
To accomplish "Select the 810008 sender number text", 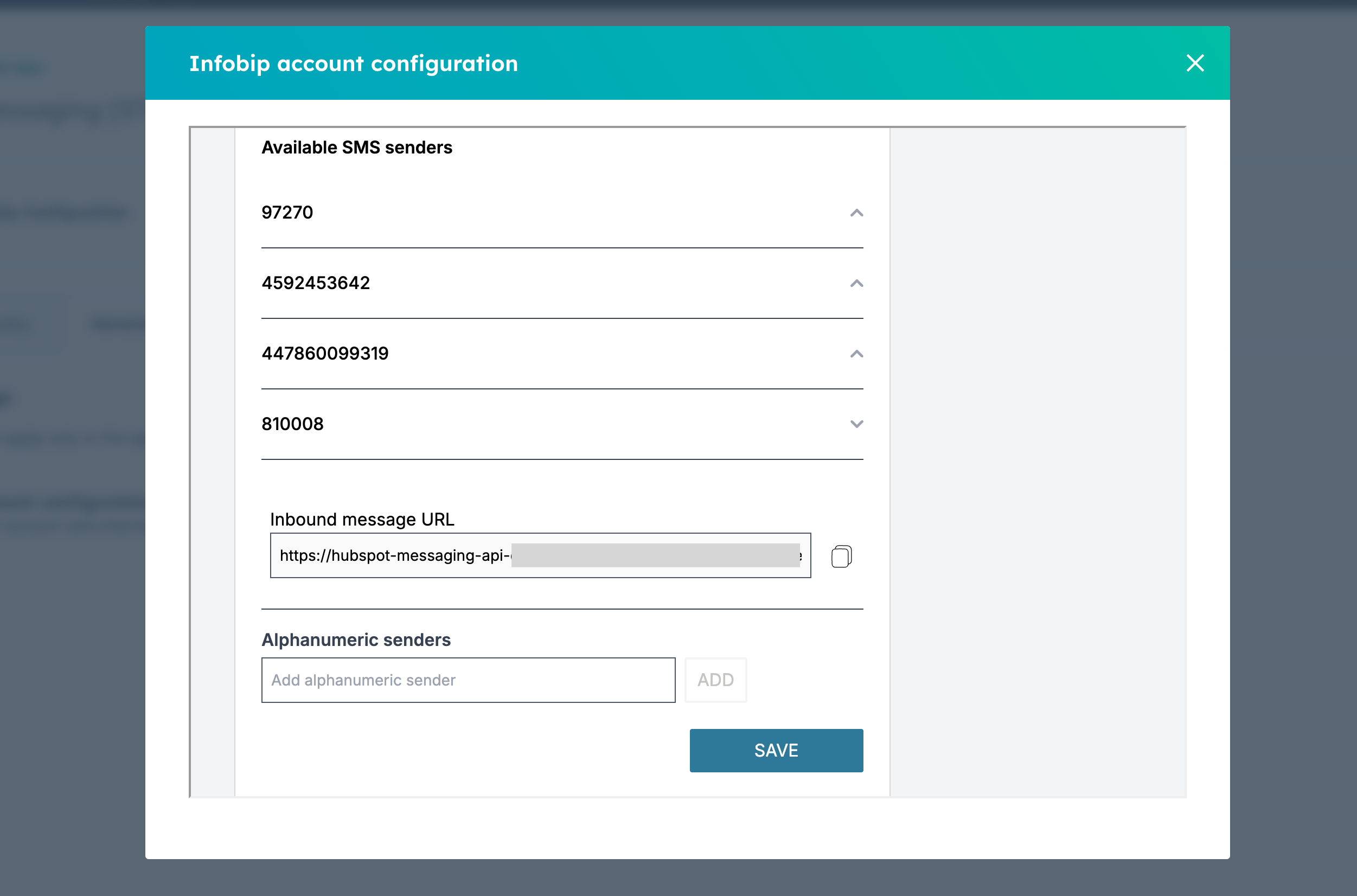I will click(292, 424).
